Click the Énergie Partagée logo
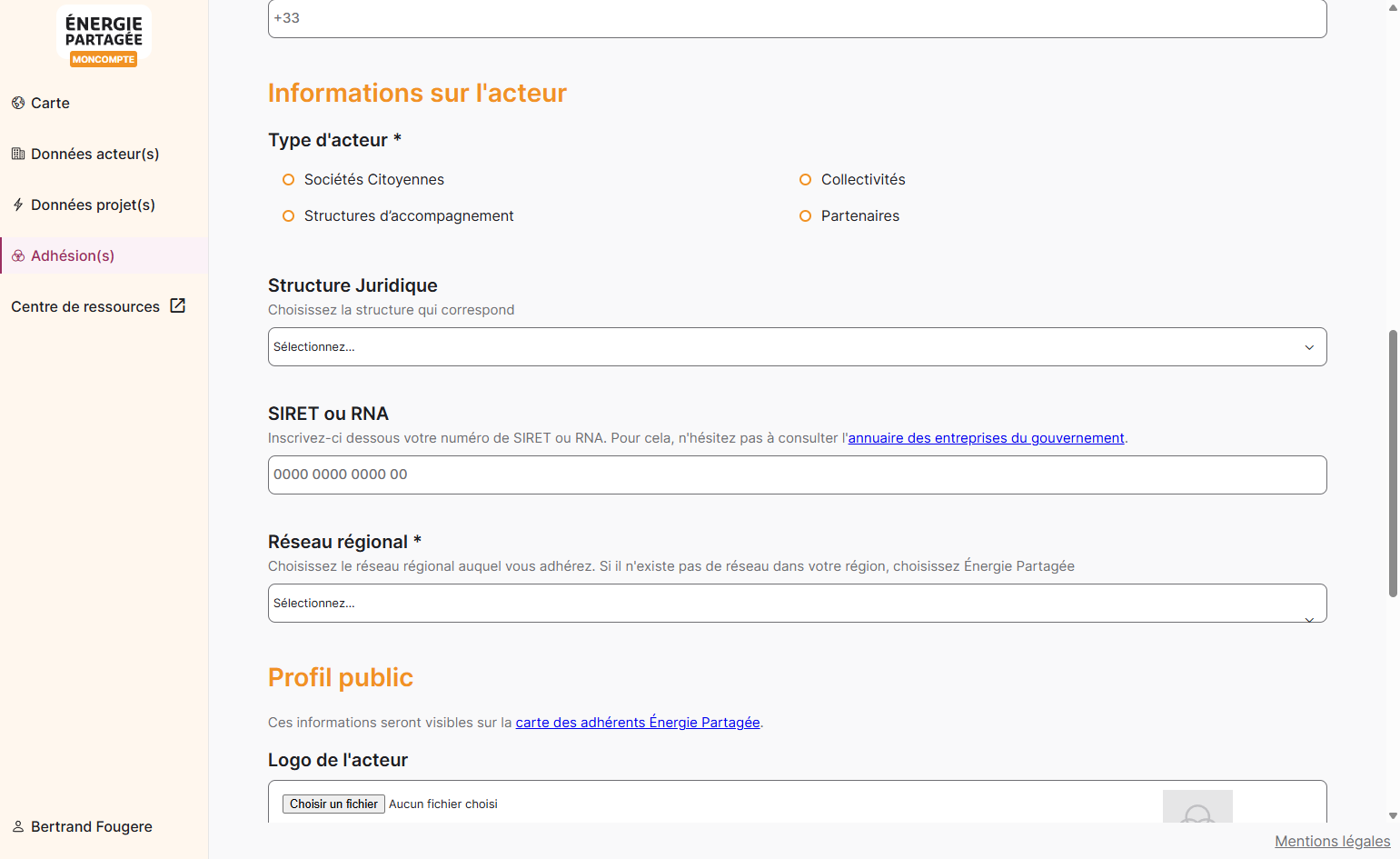The image size is (1400, 859). (x=104, y=36)
